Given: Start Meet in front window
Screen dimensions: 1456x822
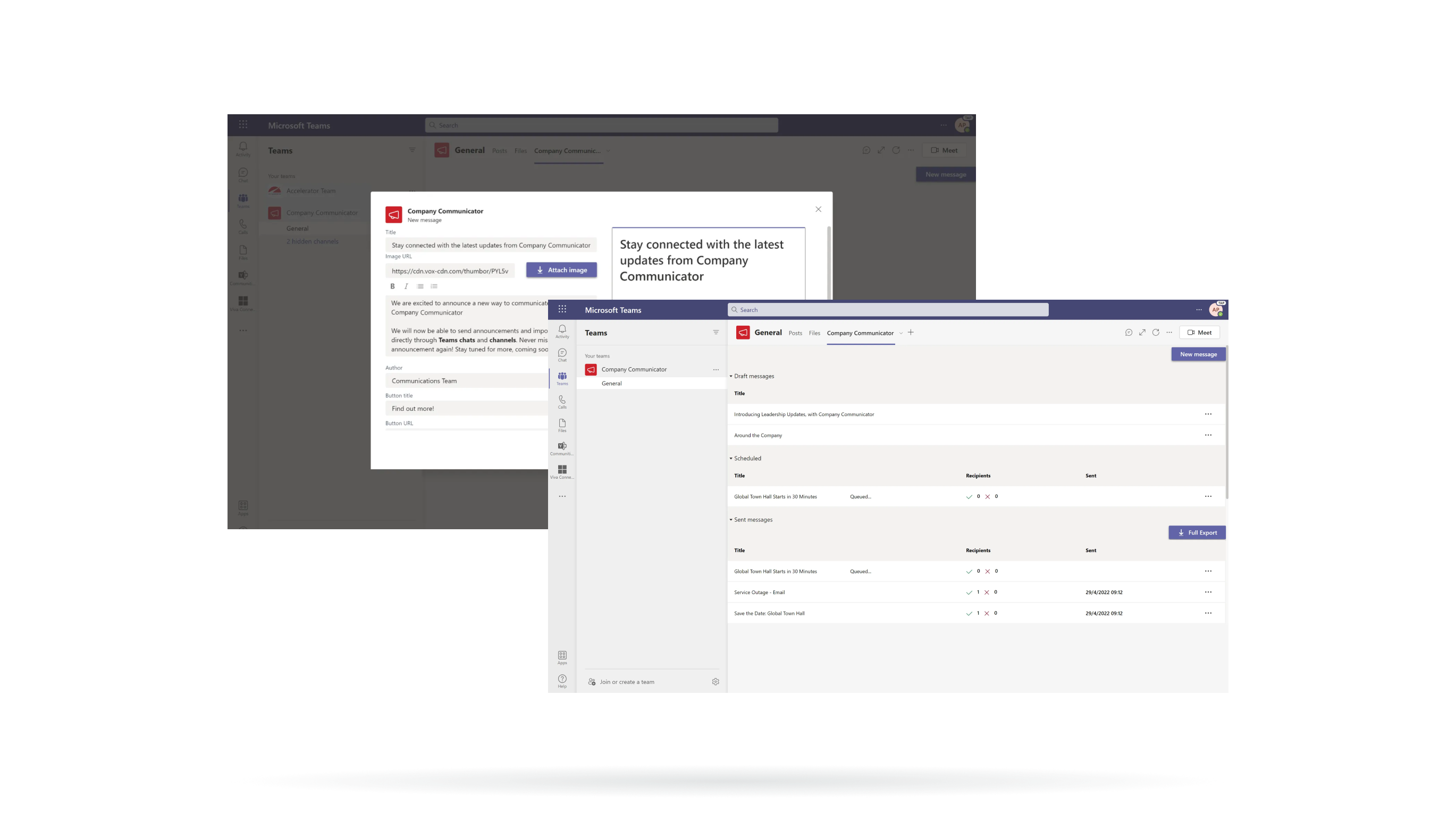Looking at the screenshot, I should [x=1199, y=332].
